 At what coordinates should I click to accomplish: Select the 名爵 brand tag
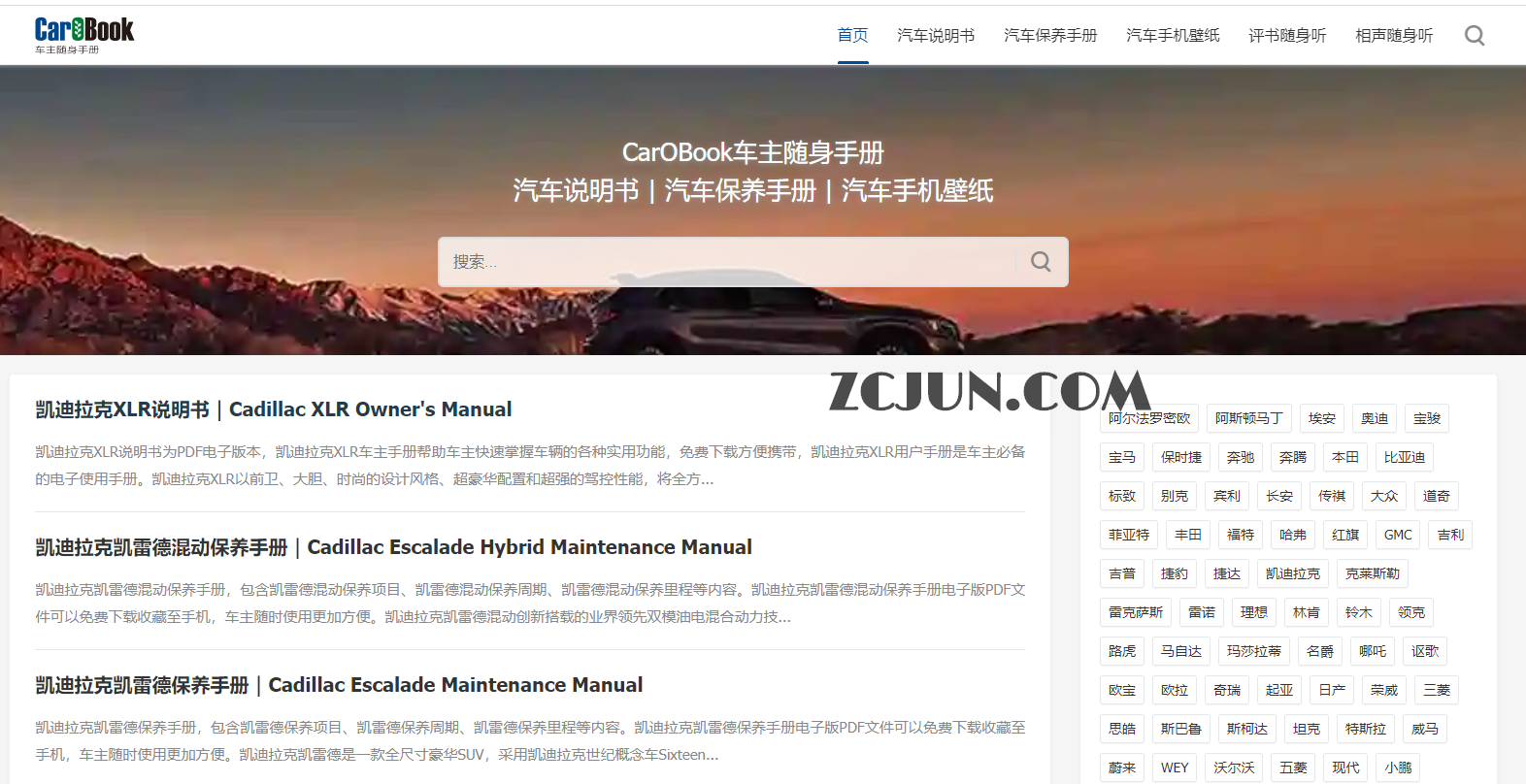pos(1320,651)
